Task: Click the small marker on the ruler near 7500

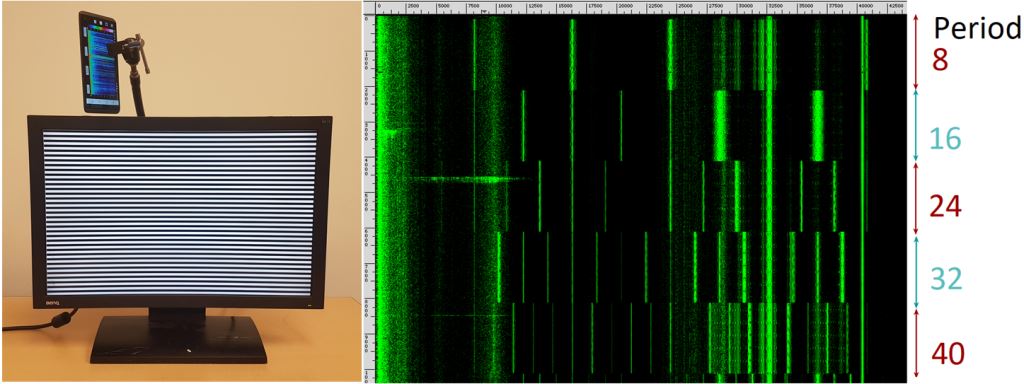Action: click(484, 12)
